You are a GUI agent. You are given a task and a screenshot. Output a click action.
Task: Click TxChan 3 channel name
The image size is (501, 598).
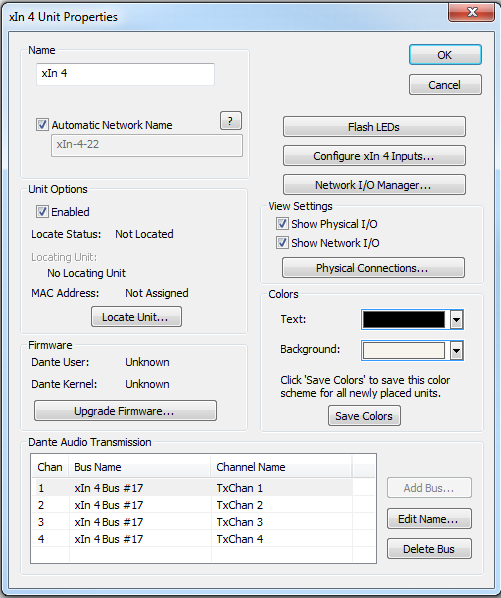click(240, 522)
